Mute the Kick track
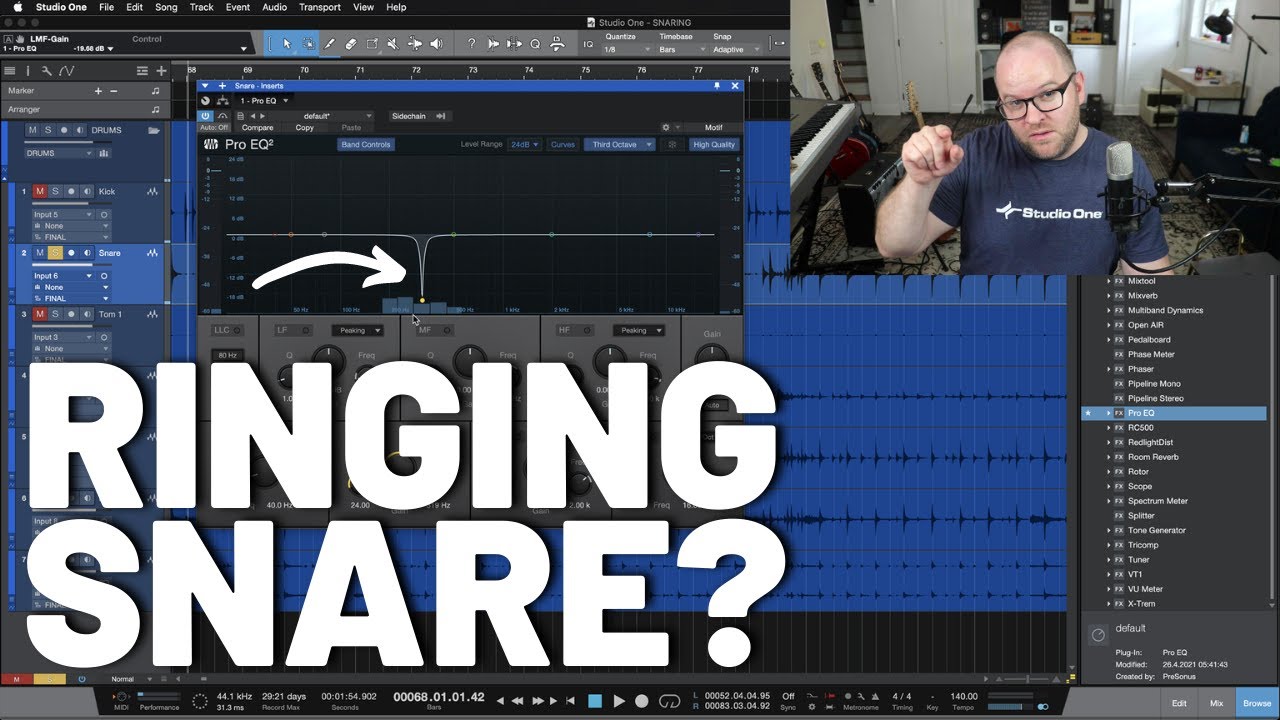The image size is (1280, 720). point(40,191)
